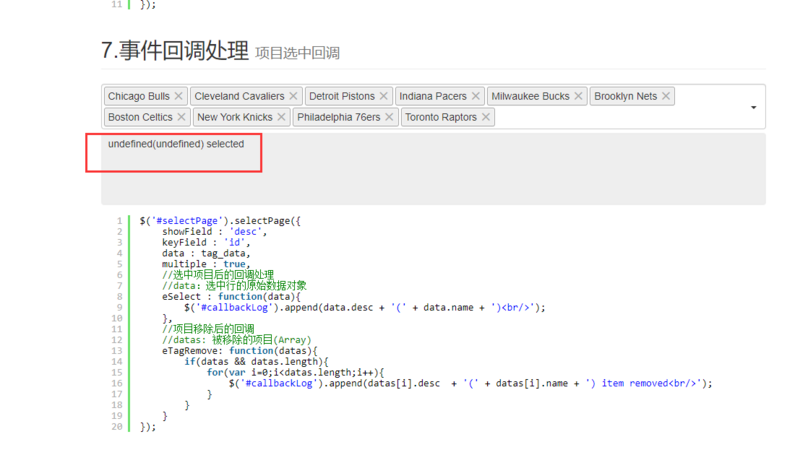
Task: Click the 'item removed' append code line
Action: (470, 383)
